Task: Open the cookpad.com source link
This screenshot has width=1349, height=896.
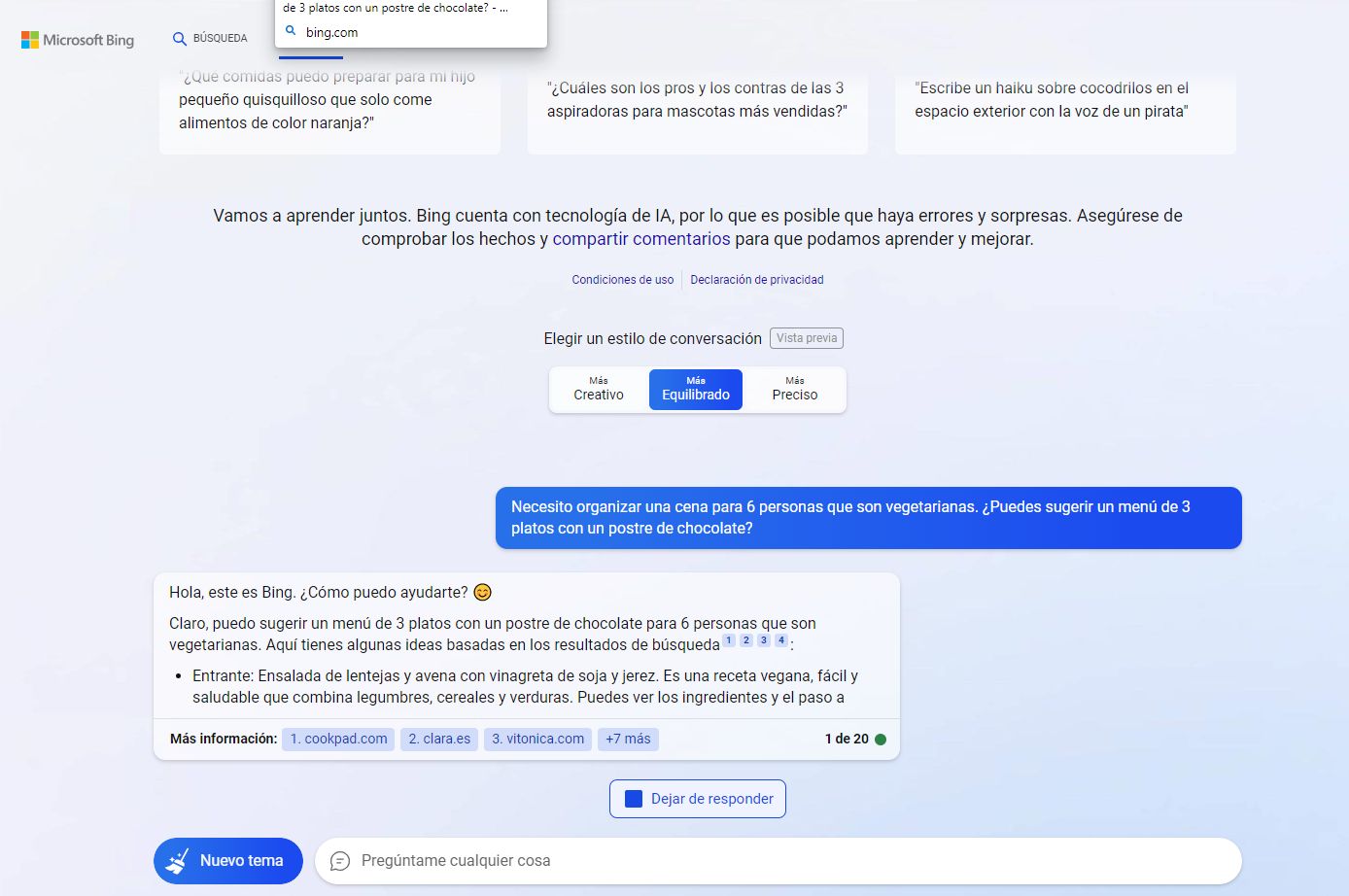Action: pos(338,739)
